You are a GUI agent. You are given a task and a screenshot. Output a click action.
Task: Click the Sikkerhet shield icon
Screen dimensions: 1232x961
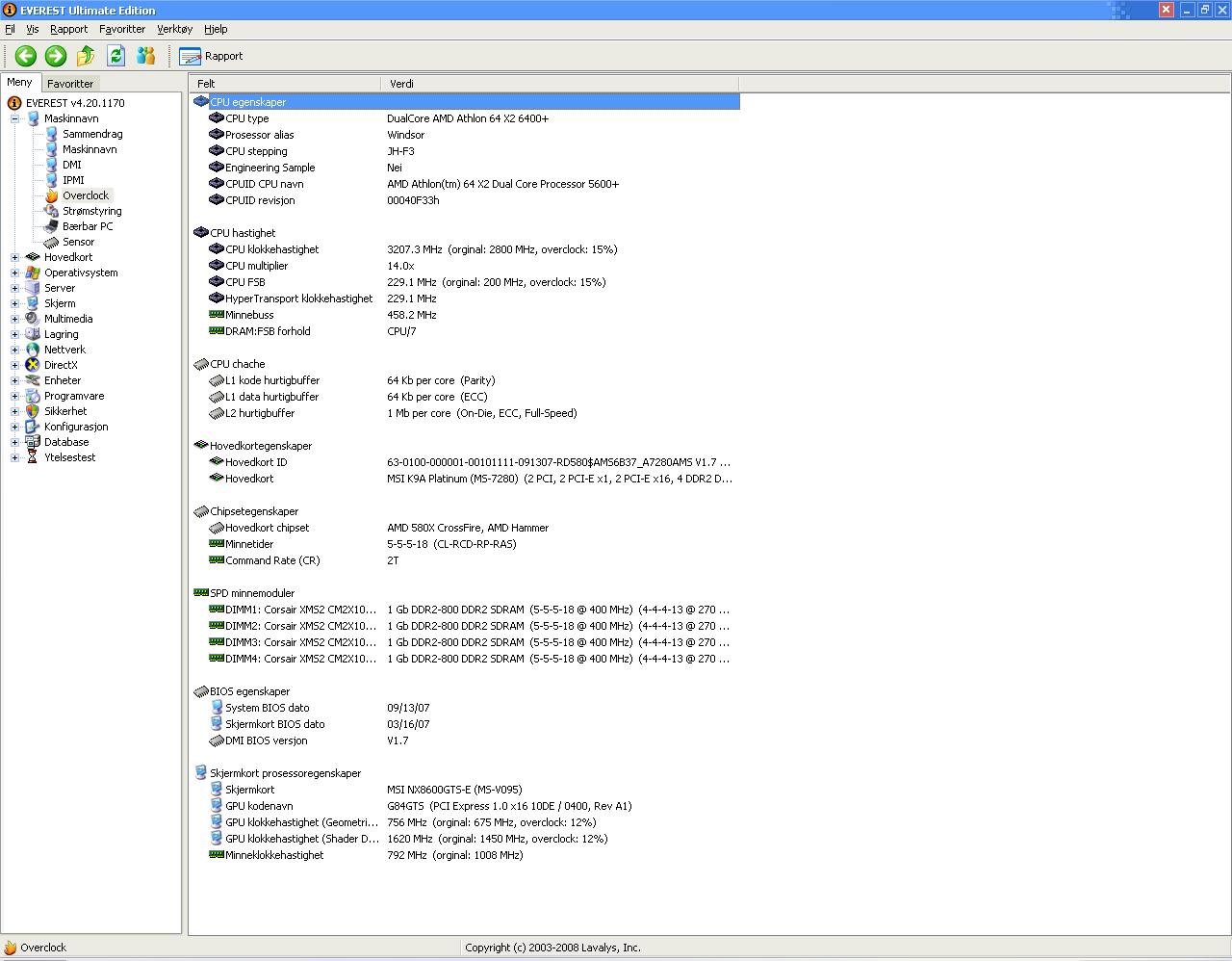pyautogui.click(x=33, y=411)
